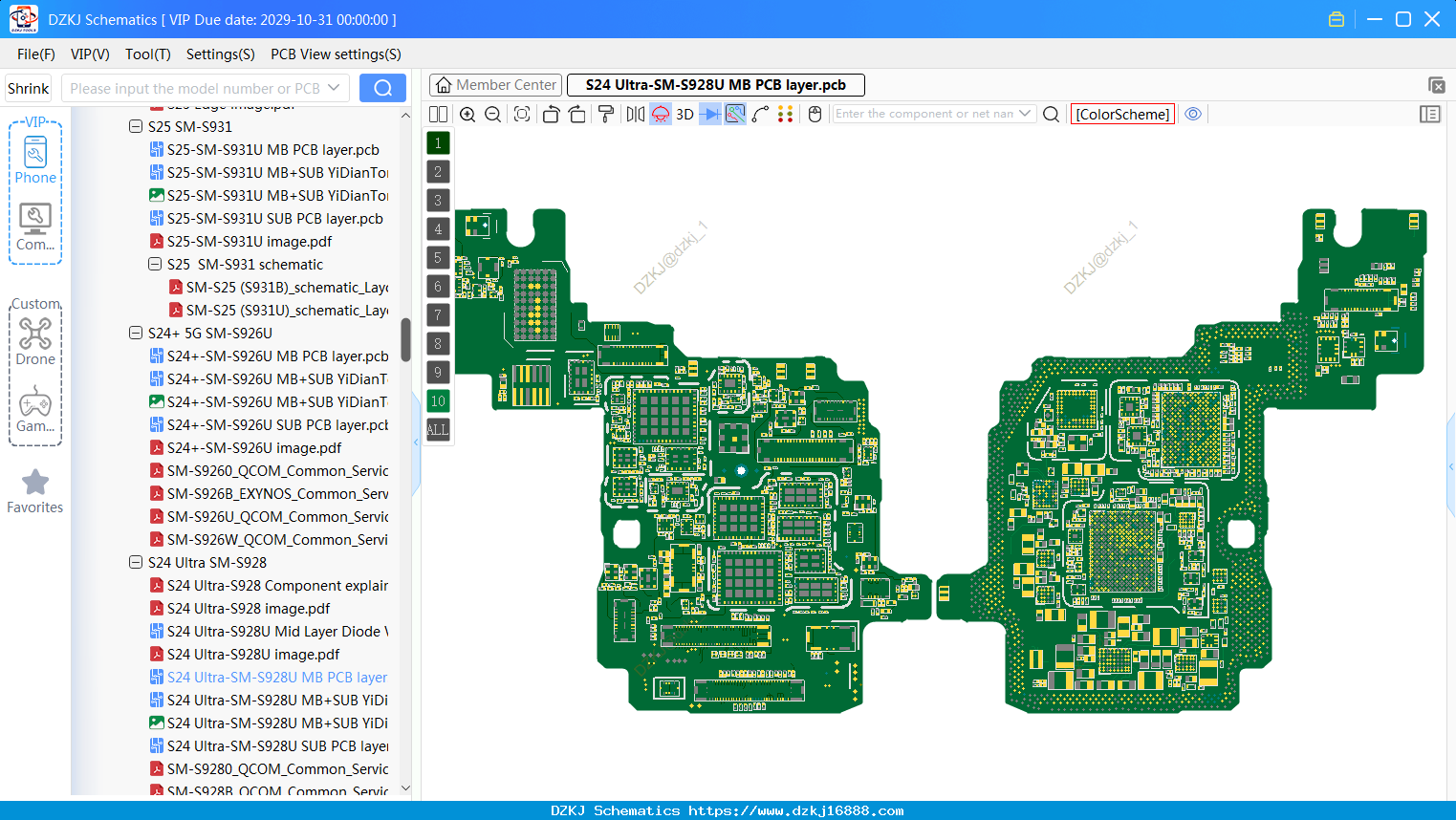Collapse the S25 SM-S931 folder
The height and width of the screenshot is (820, 1456).
pyautogui.click(x=136, y=126)
